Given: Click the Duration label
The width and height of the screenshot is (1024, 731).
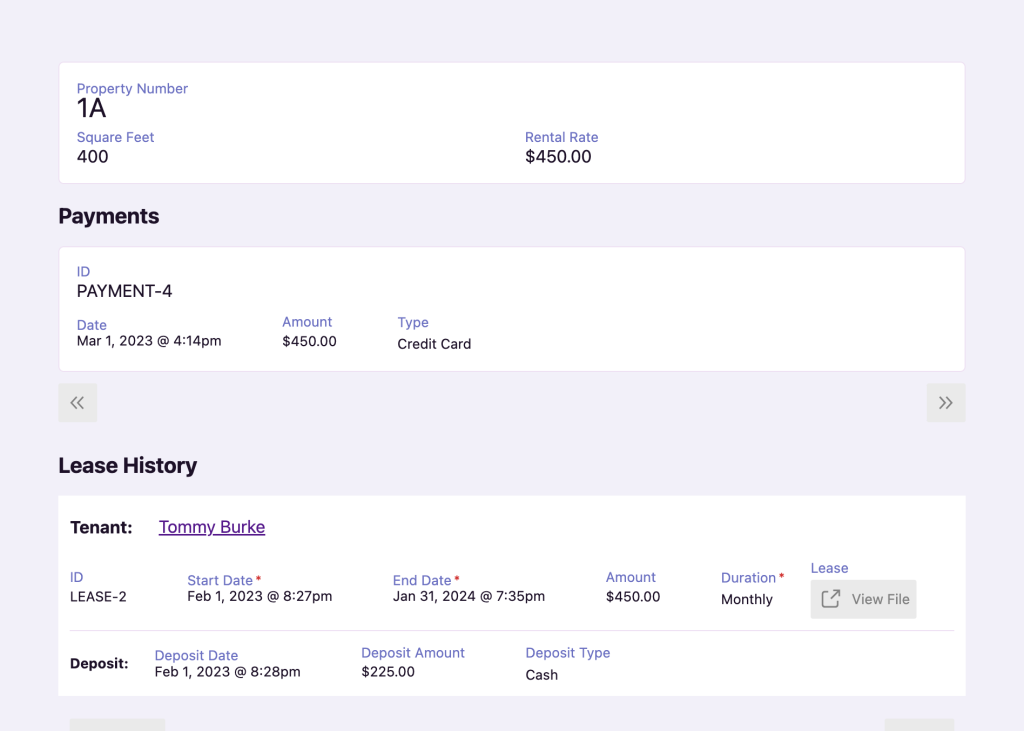Looking at the screenshot, I should point(748,577).
